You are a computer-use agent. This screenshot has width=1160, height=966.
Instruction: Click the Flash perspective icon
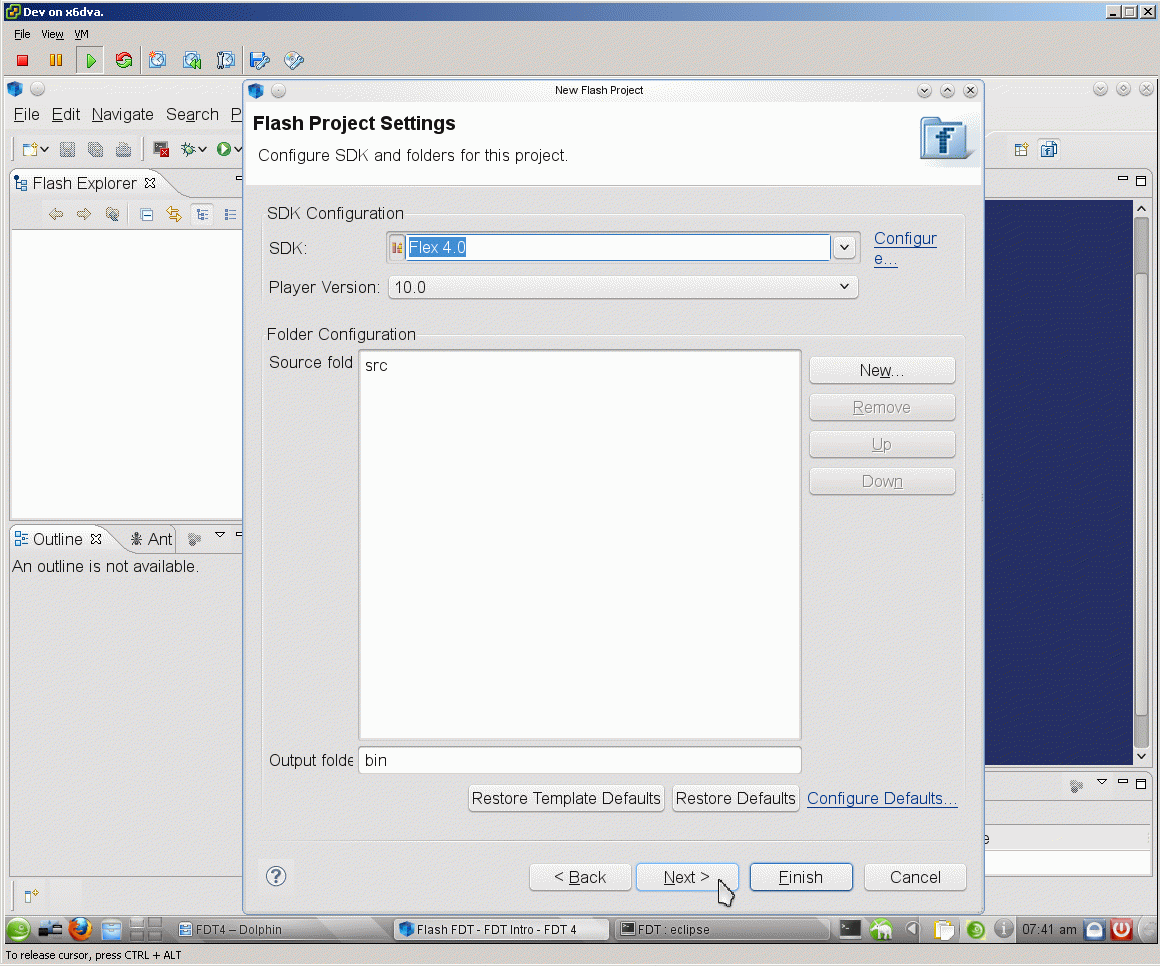[x=1048, y=149]
